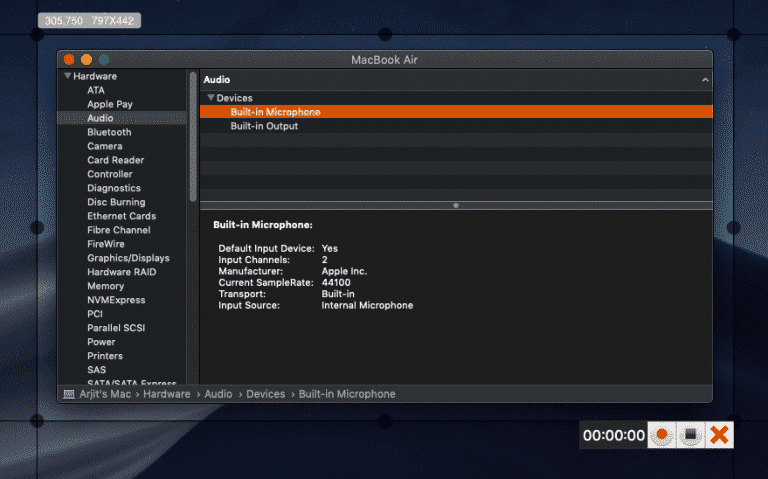The width and height of the screenshot is (768, 479).
Task: Click the pane splitter handle dot
Action: [456, 206]
